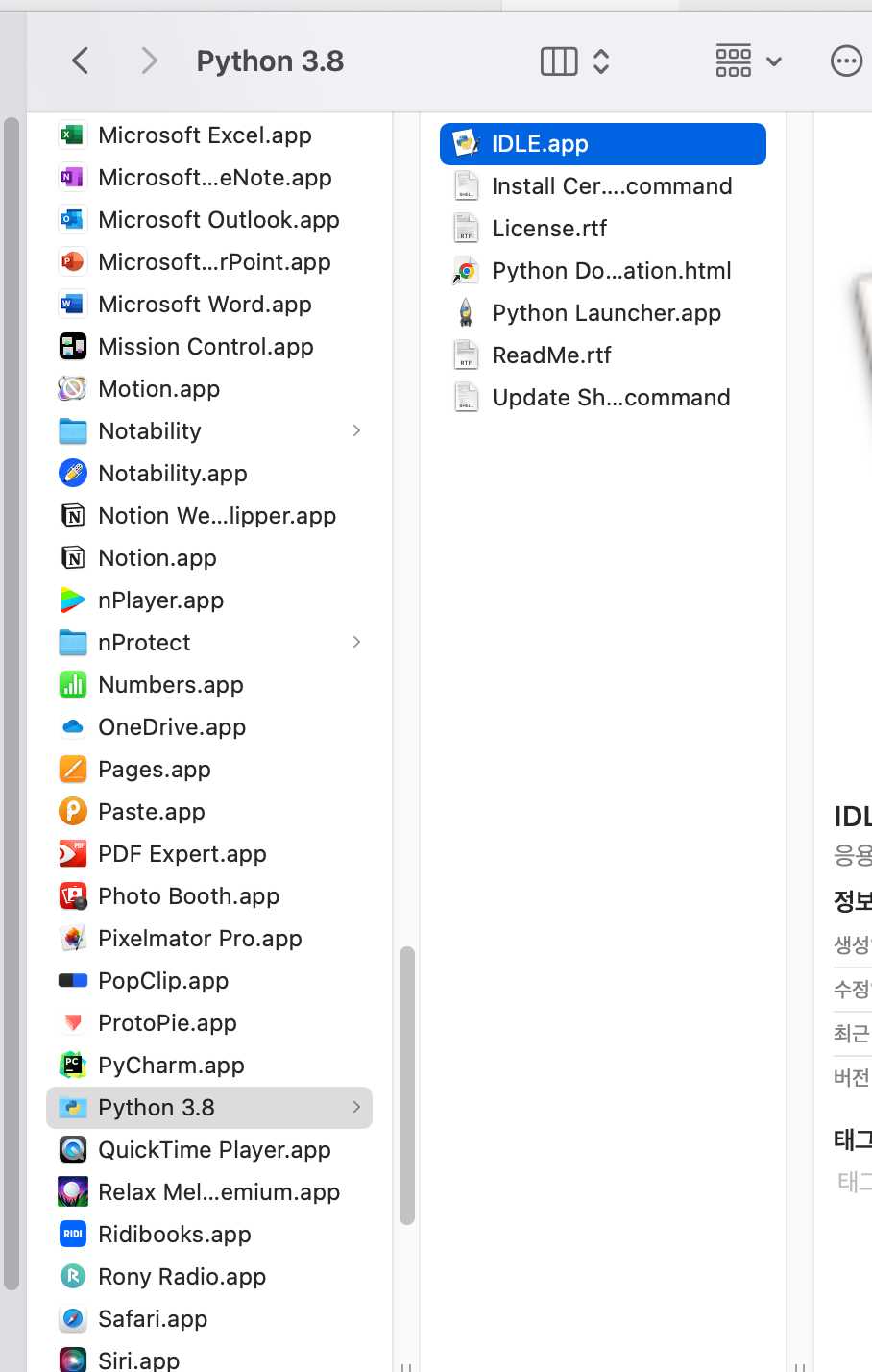Click the Rony Radio app icon
The image size is (872, 1372).
(73, 1277)
